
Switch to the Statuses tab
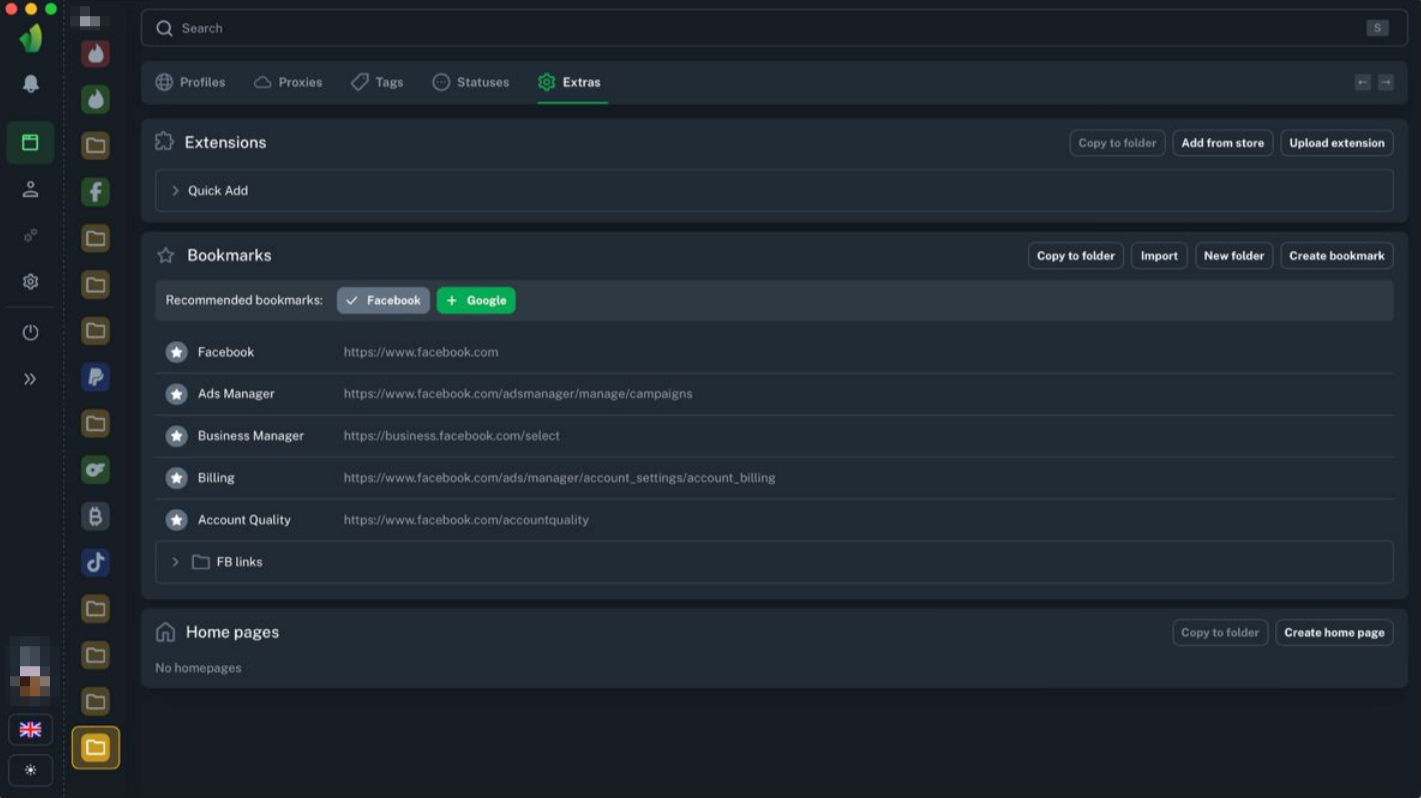(471, 82)
